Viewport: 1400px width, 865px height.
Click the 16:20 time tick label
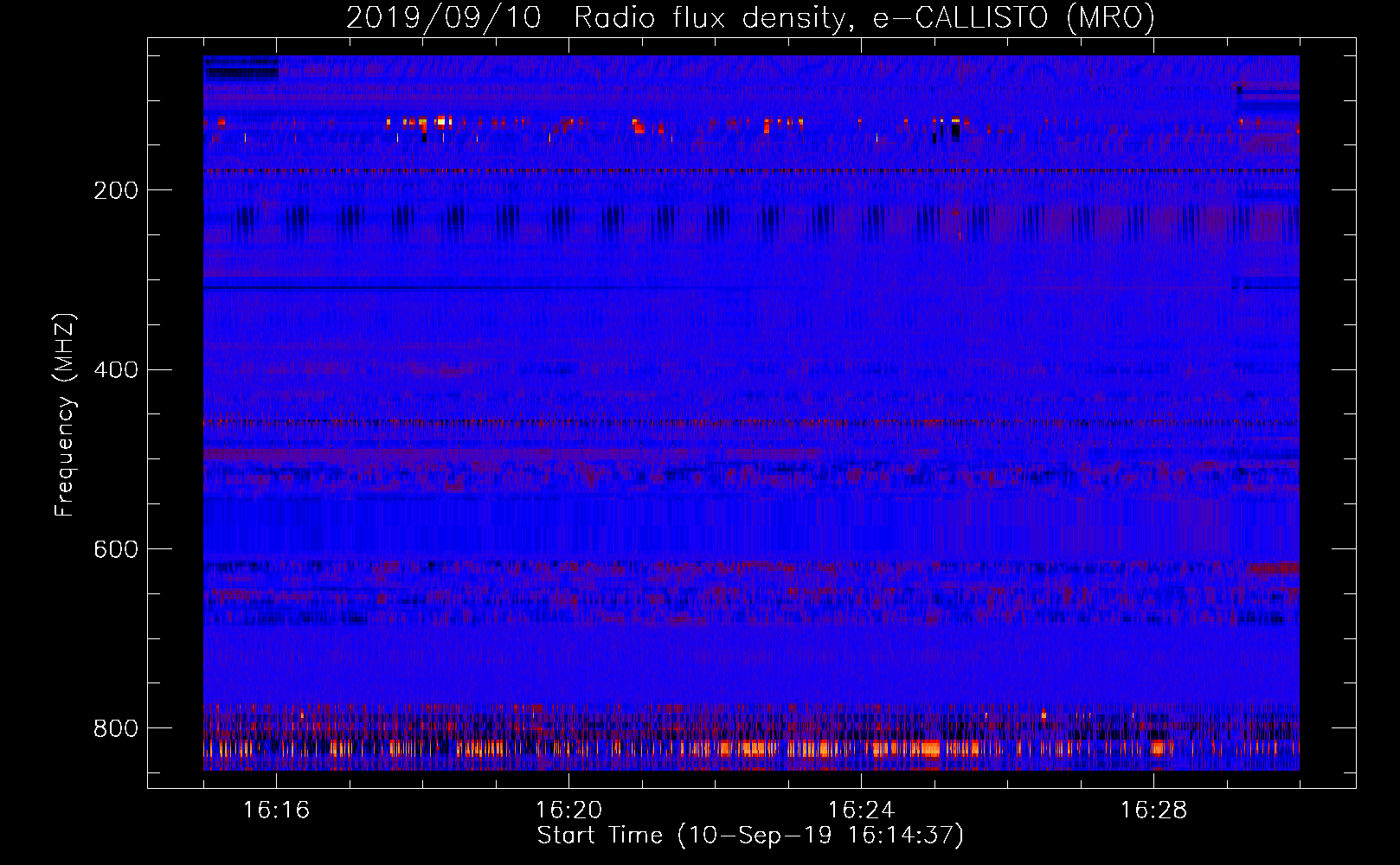click(x=568, y=811)
